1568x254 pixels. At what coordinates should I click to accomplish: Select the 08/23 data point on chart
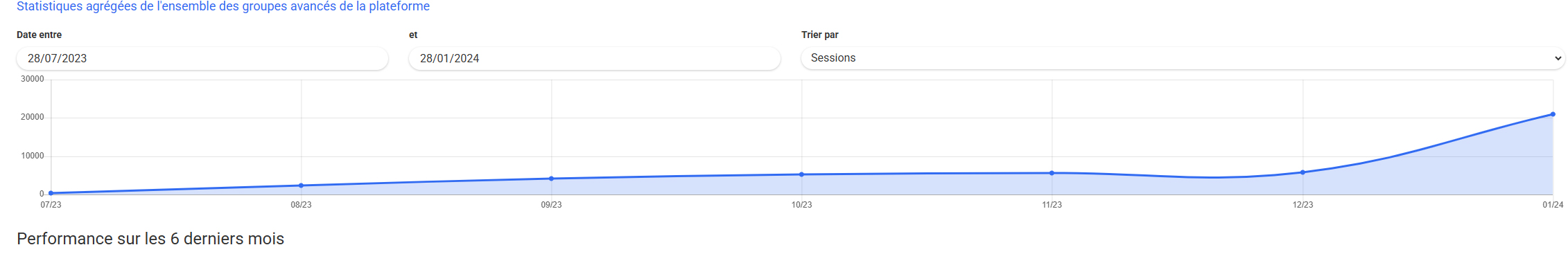[301, 185]
